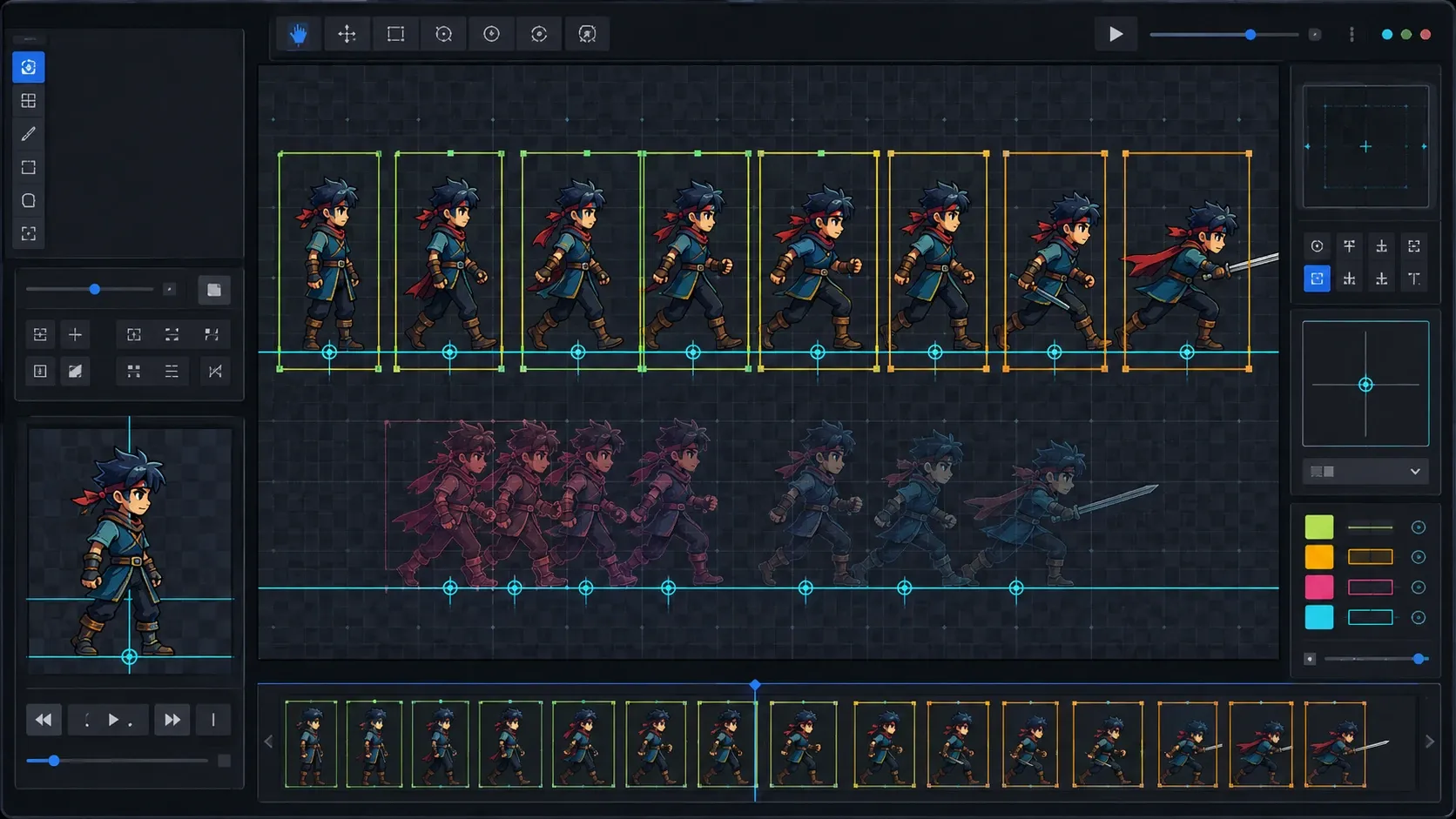Select the orange color swatch
This screenshot has width=1456, height=819.
(x=1318, y=557)
